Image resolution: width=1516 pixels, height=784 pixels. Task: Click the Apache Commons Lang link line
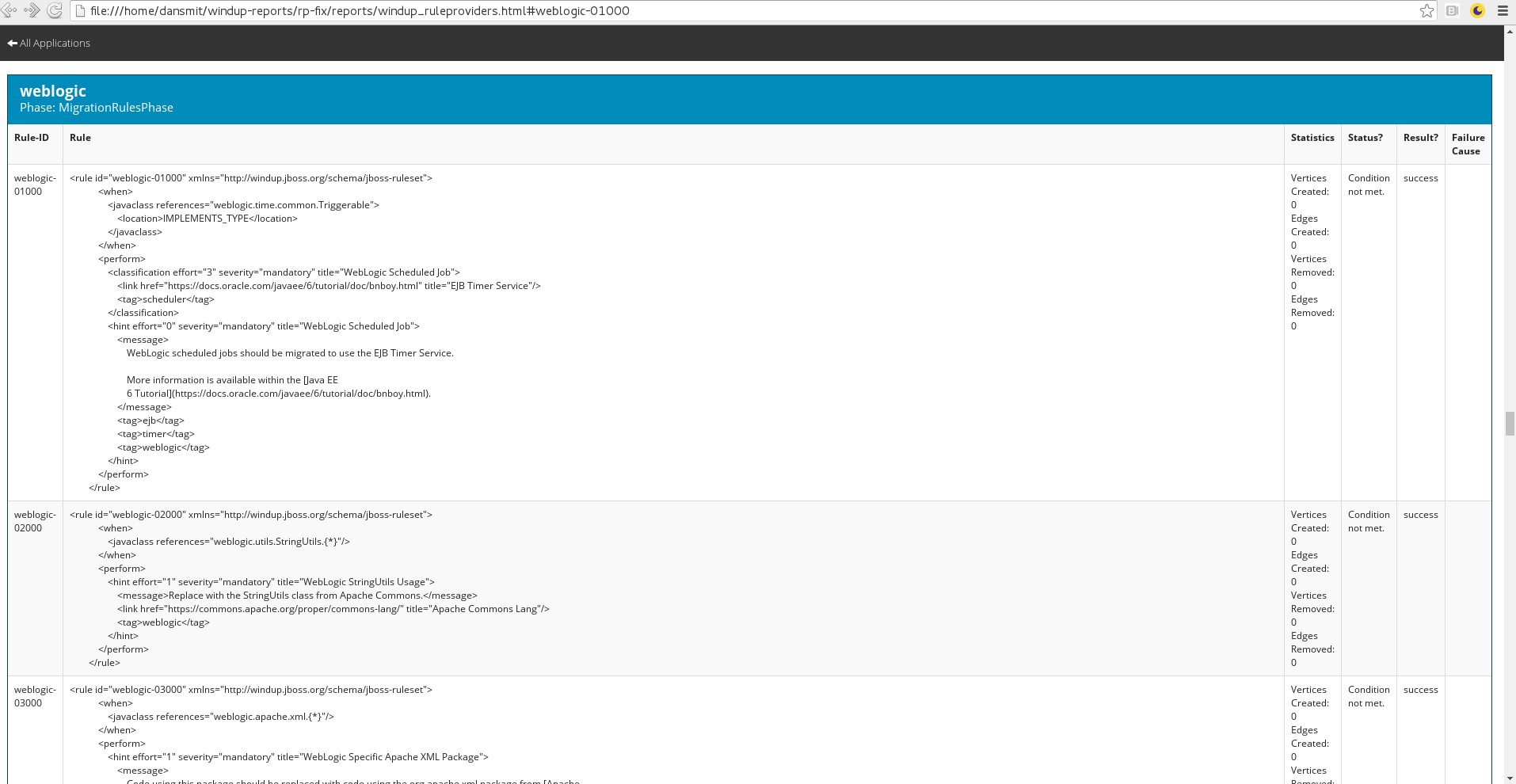(x=333, y=609)
